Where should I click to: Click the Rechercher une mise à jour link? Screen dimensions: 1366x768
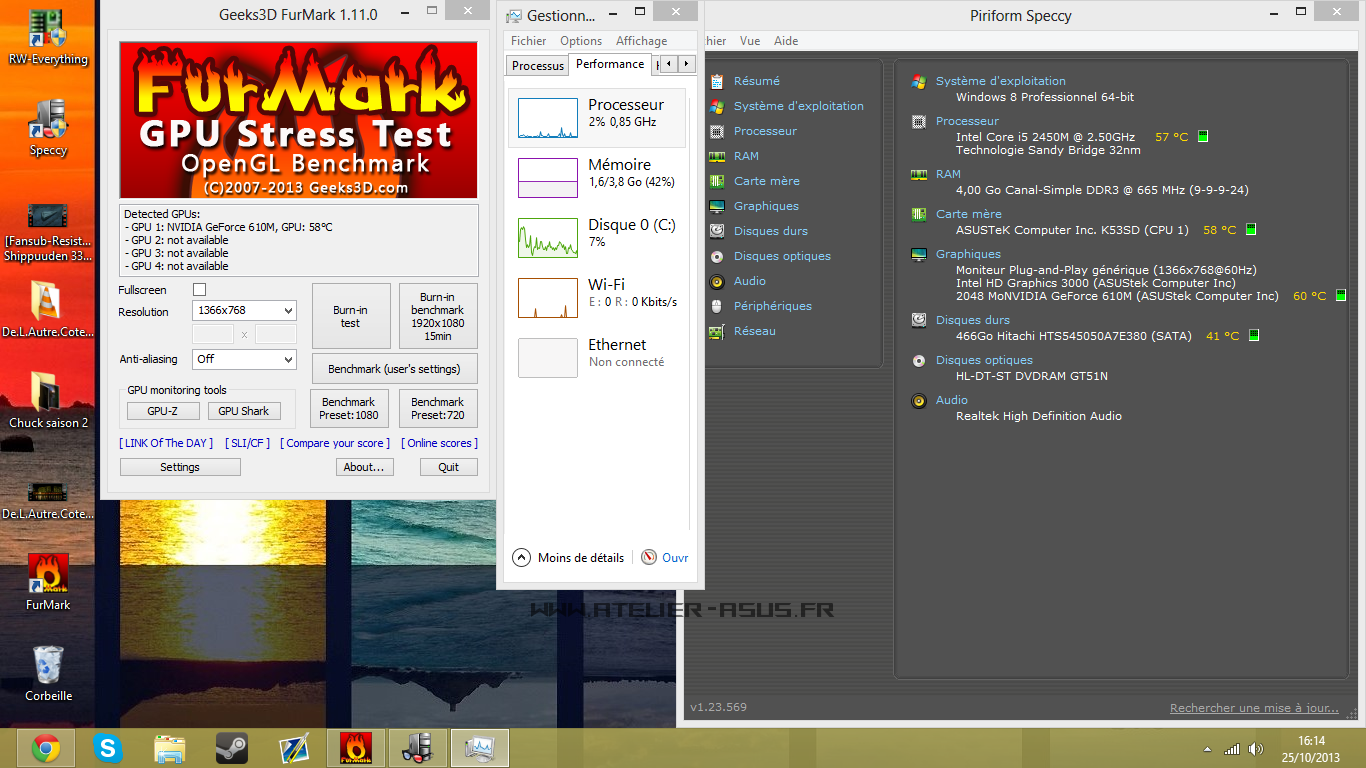pyautogui.click(x=1254, y=708)
